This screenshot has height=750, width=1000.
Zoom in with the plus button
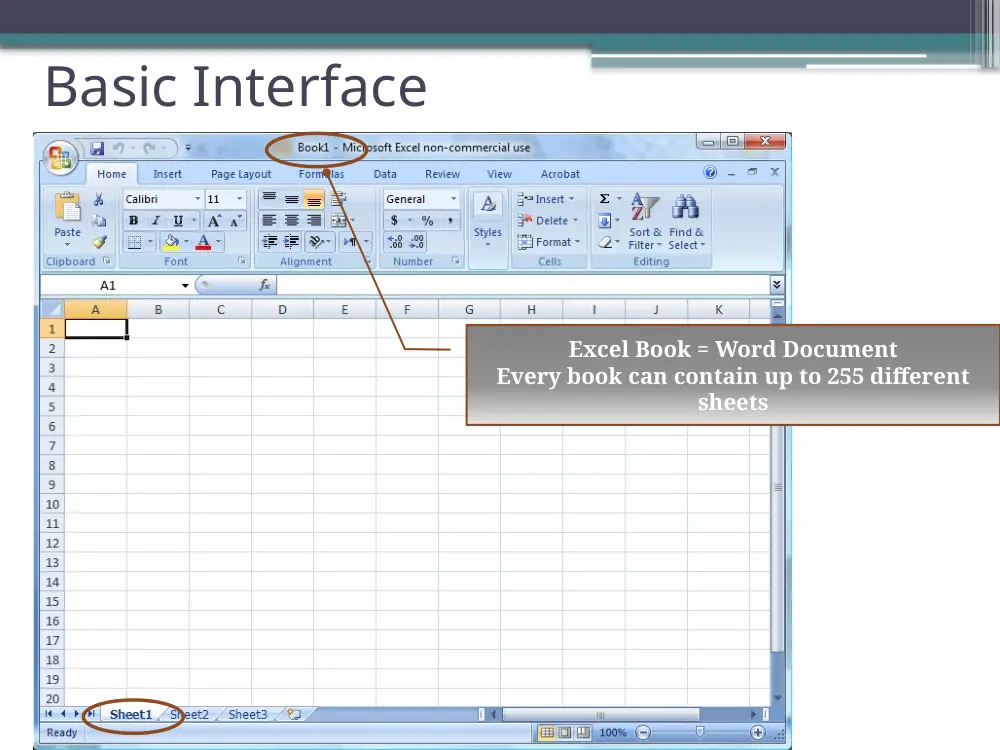click(758, 733)
